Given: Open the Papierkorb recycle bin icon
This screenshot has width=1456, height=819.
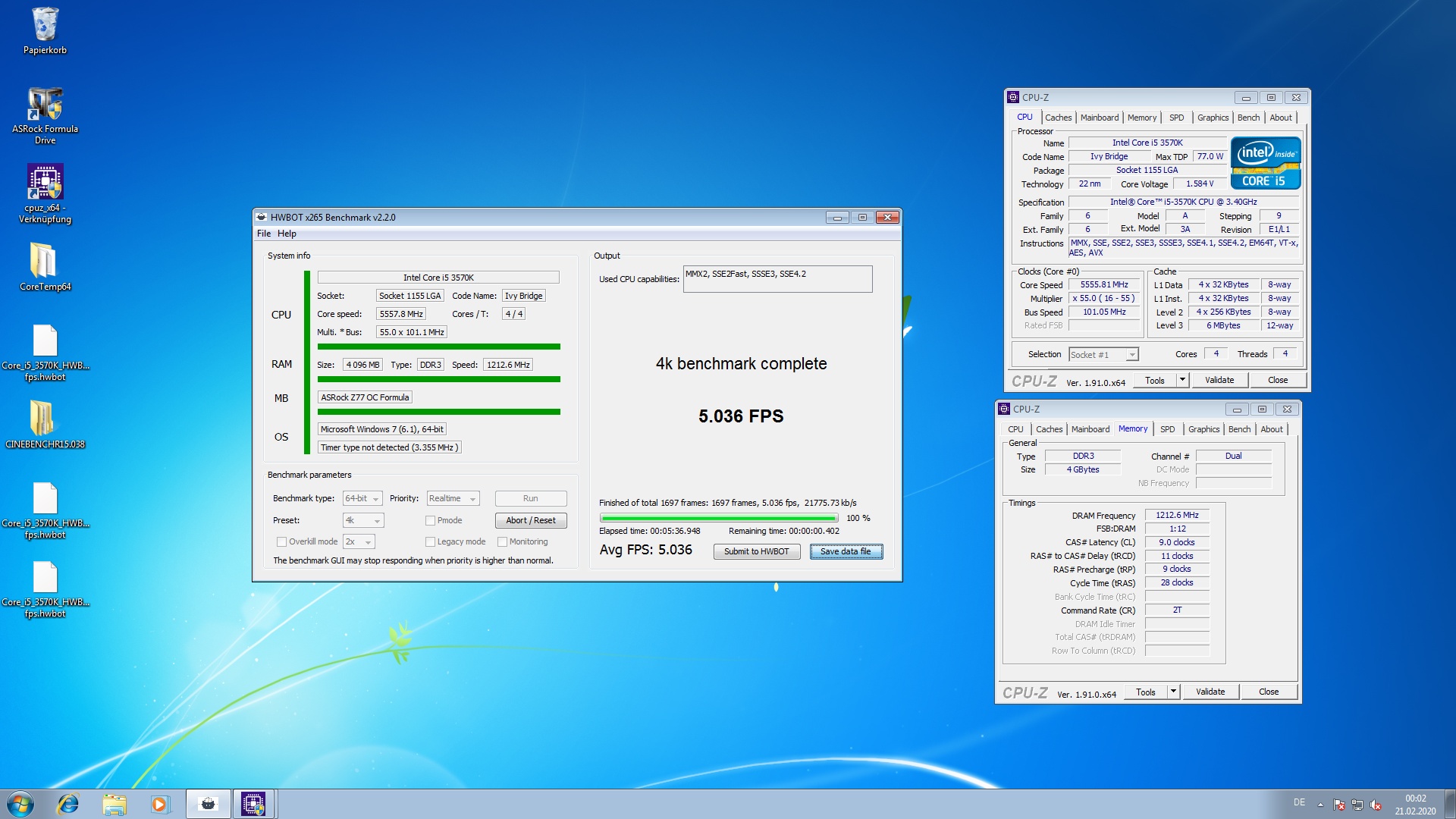Looking at the screenshot, I should (x=45, y=31).
